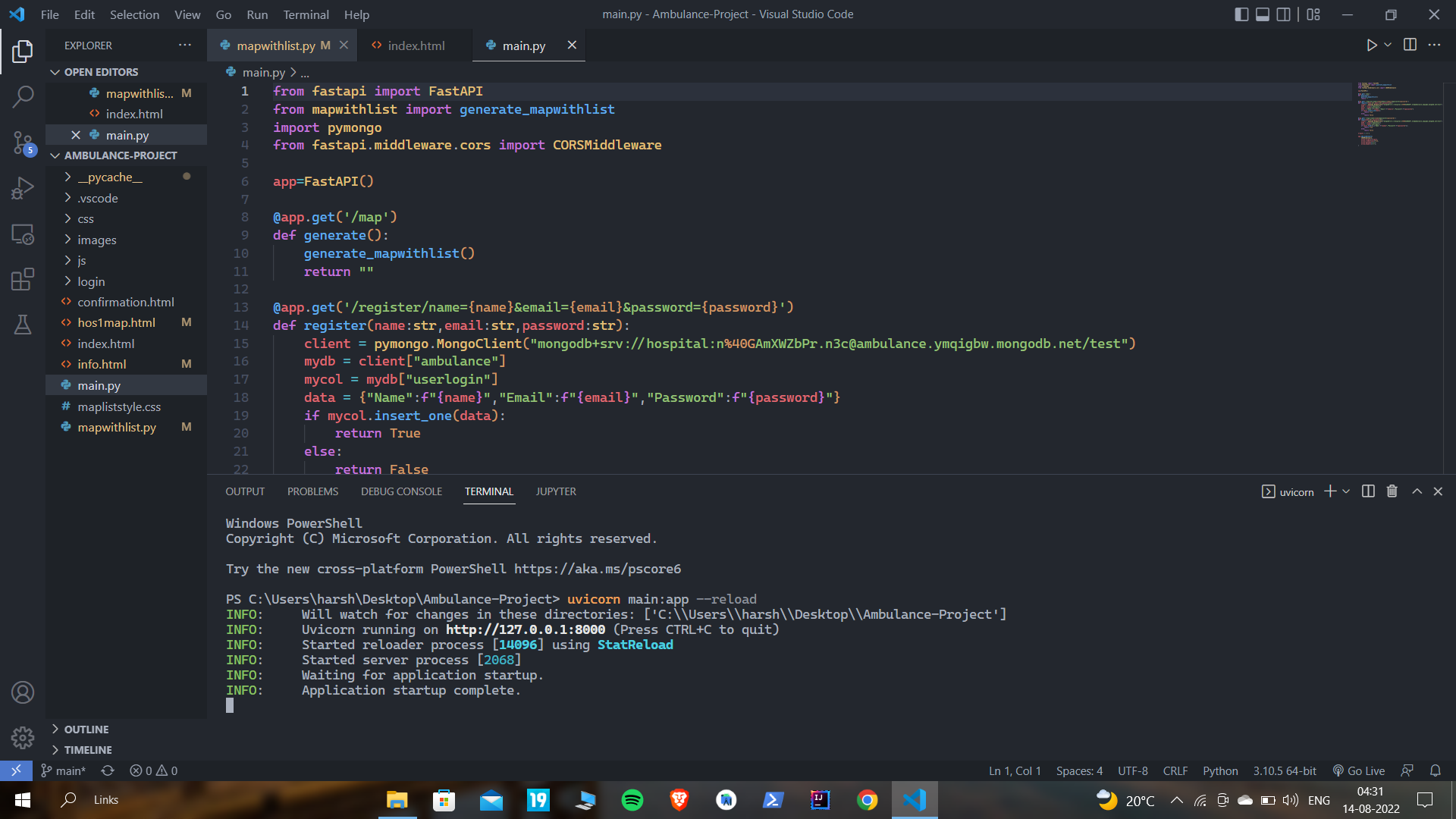Image resolution: width=1456 pixels, height=819 pixels.
Task: Open the Search view in activity bar
Action: pos(23,96)
